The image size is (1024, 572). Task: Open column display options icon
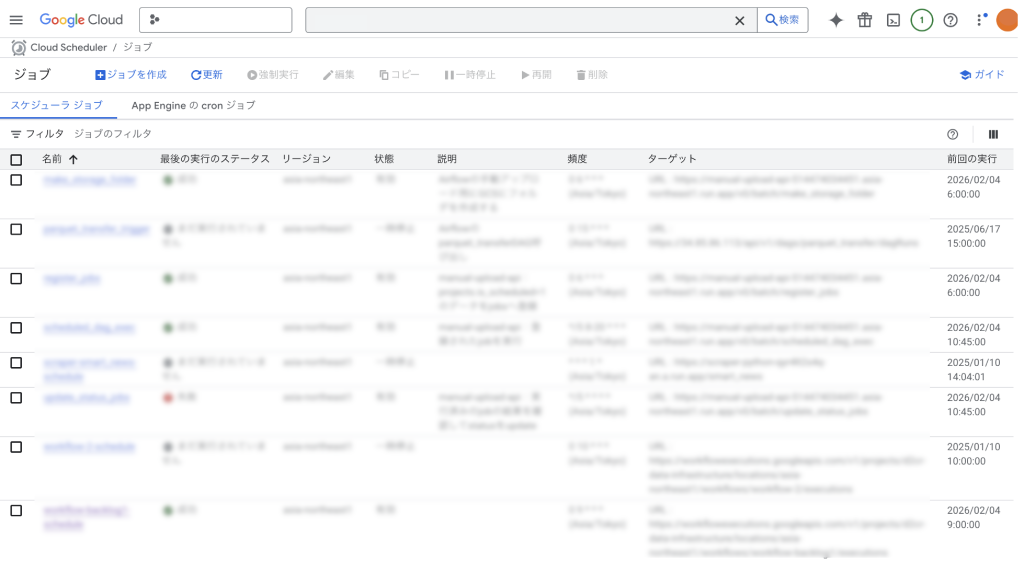coord(993,134)
